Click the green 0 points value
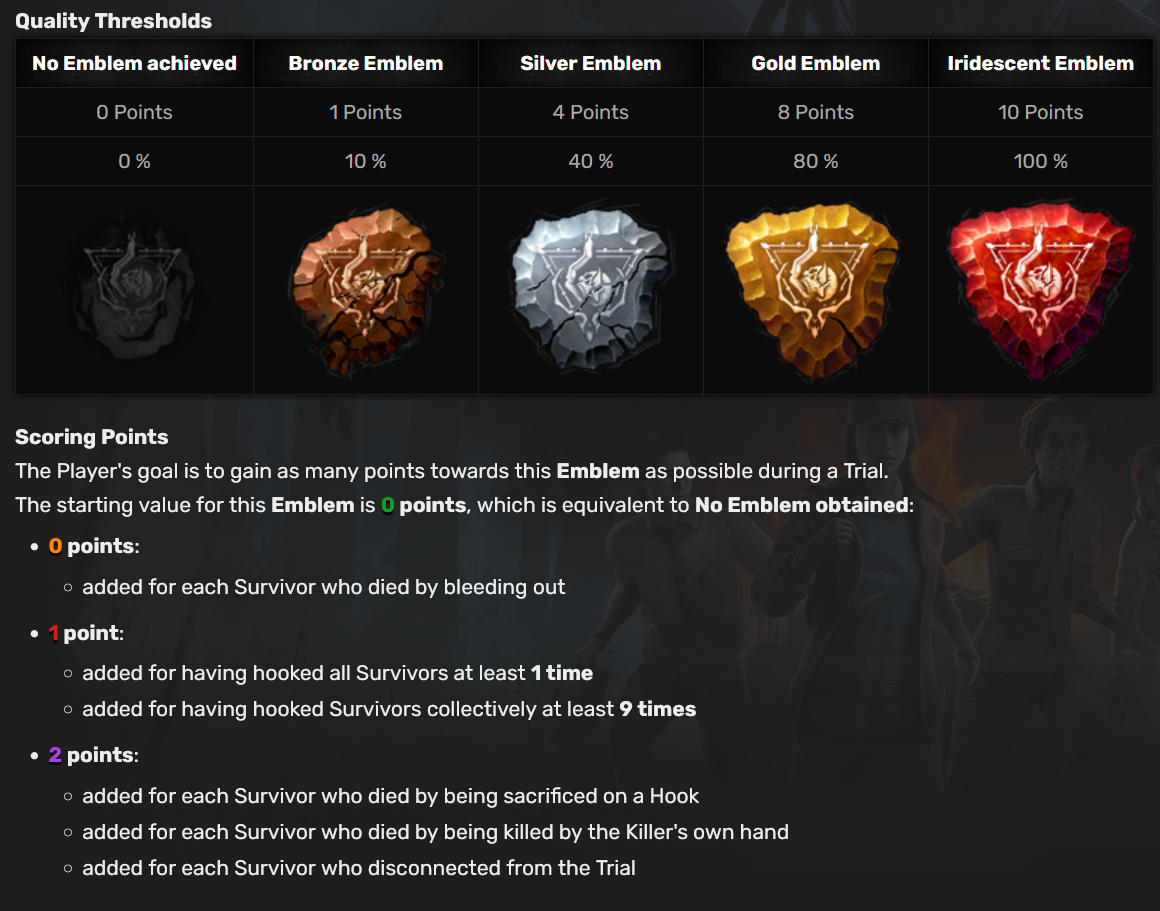 [x=424, y=505]
